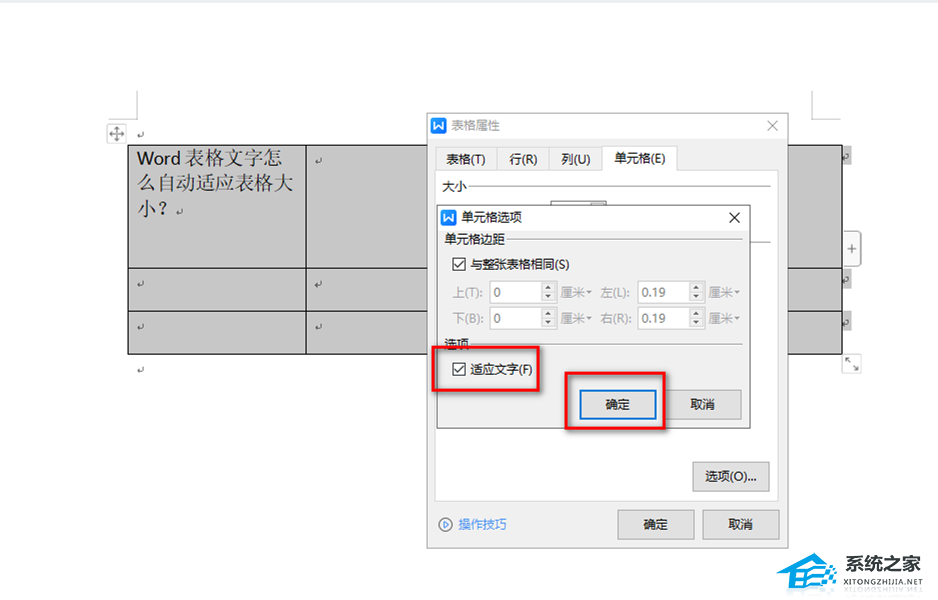The width and height of the screenshot is (938, 600).
Task: Click 确定 in 单元格选项 dialog
Action: pyautogui.click(x=617, y=404)
